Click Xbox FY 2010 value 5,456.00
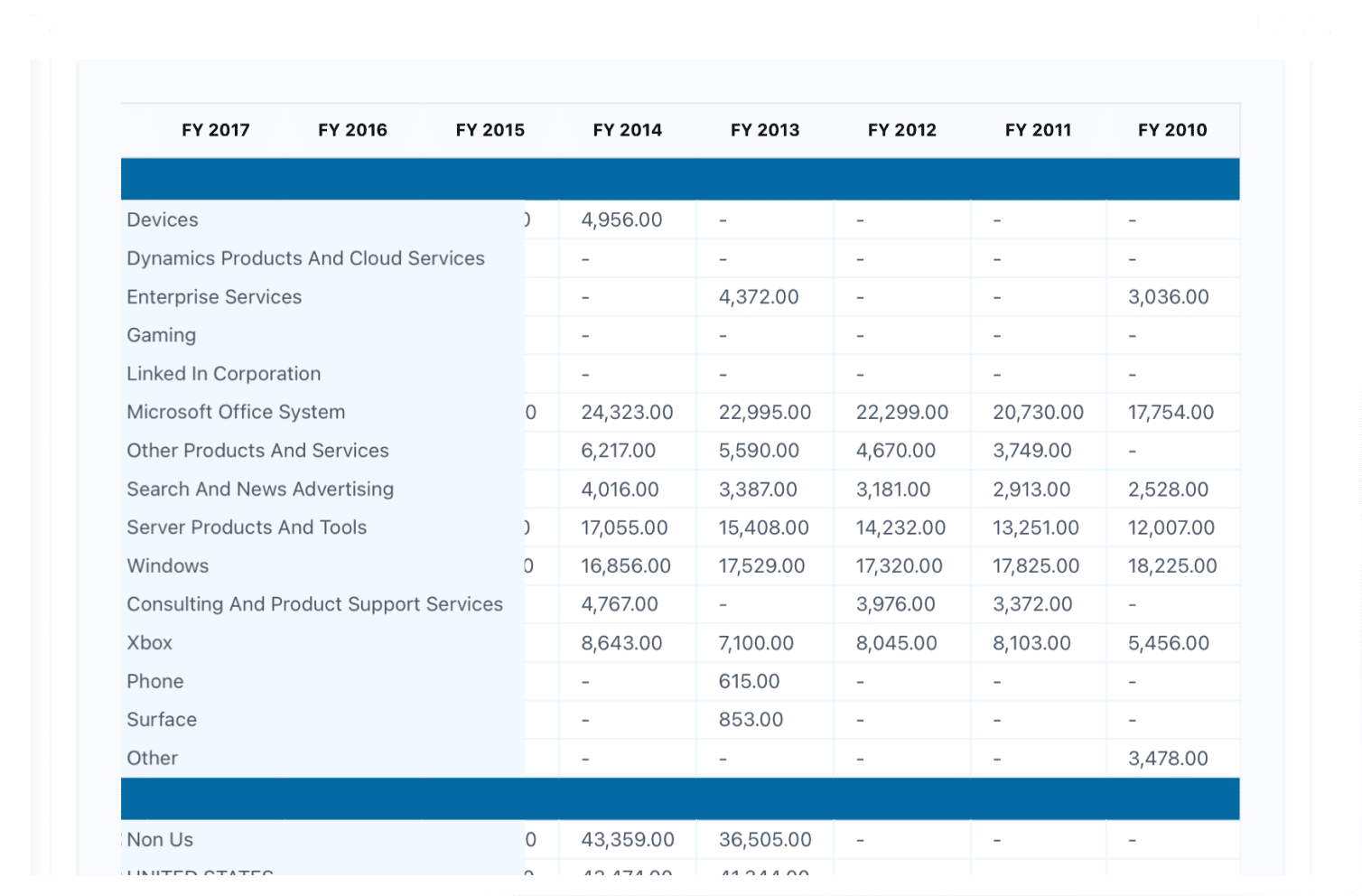 tap(1168, 643)
